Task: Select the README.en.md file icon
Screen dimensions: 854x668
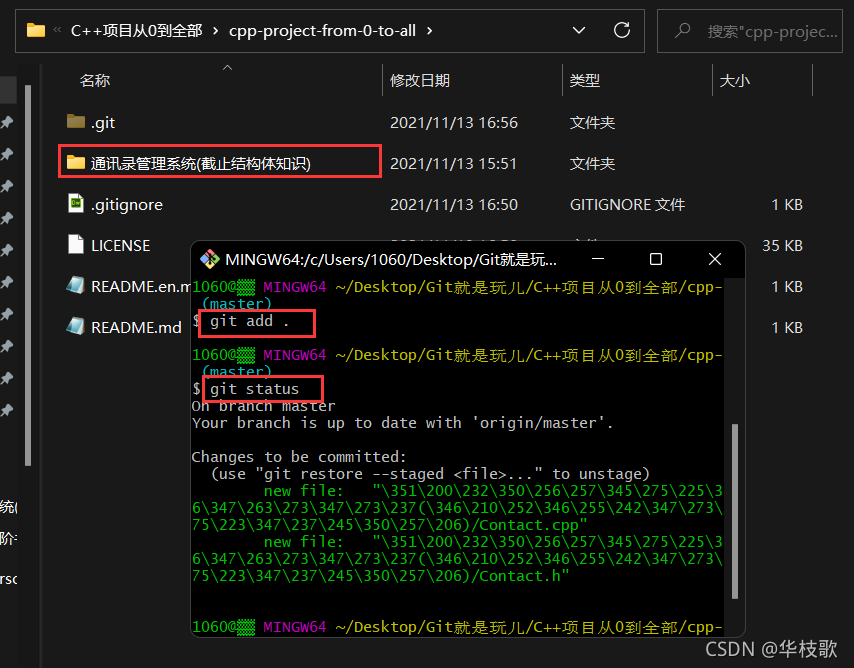Action: (x=76, y=285)
